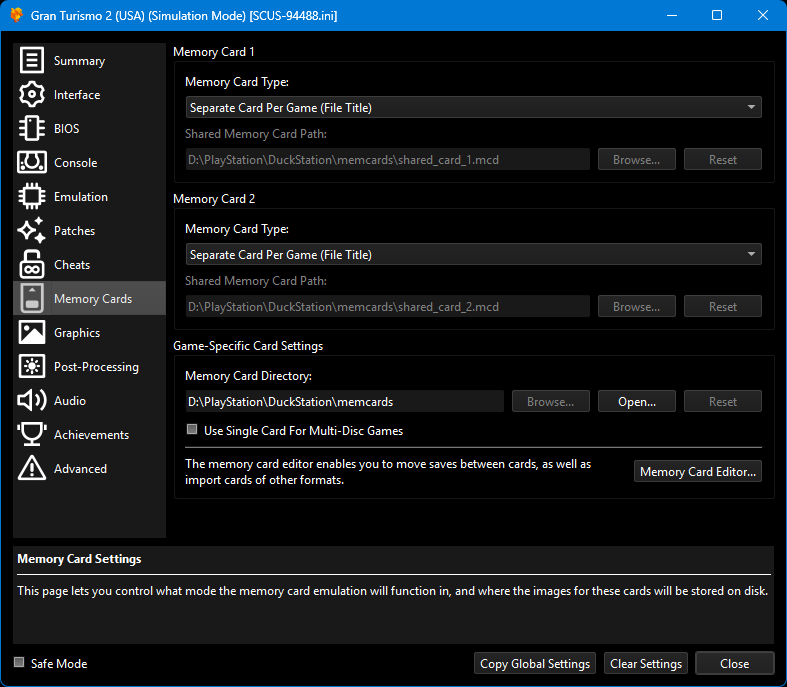Click the Summary list icon in sidebar

point(32,61)
